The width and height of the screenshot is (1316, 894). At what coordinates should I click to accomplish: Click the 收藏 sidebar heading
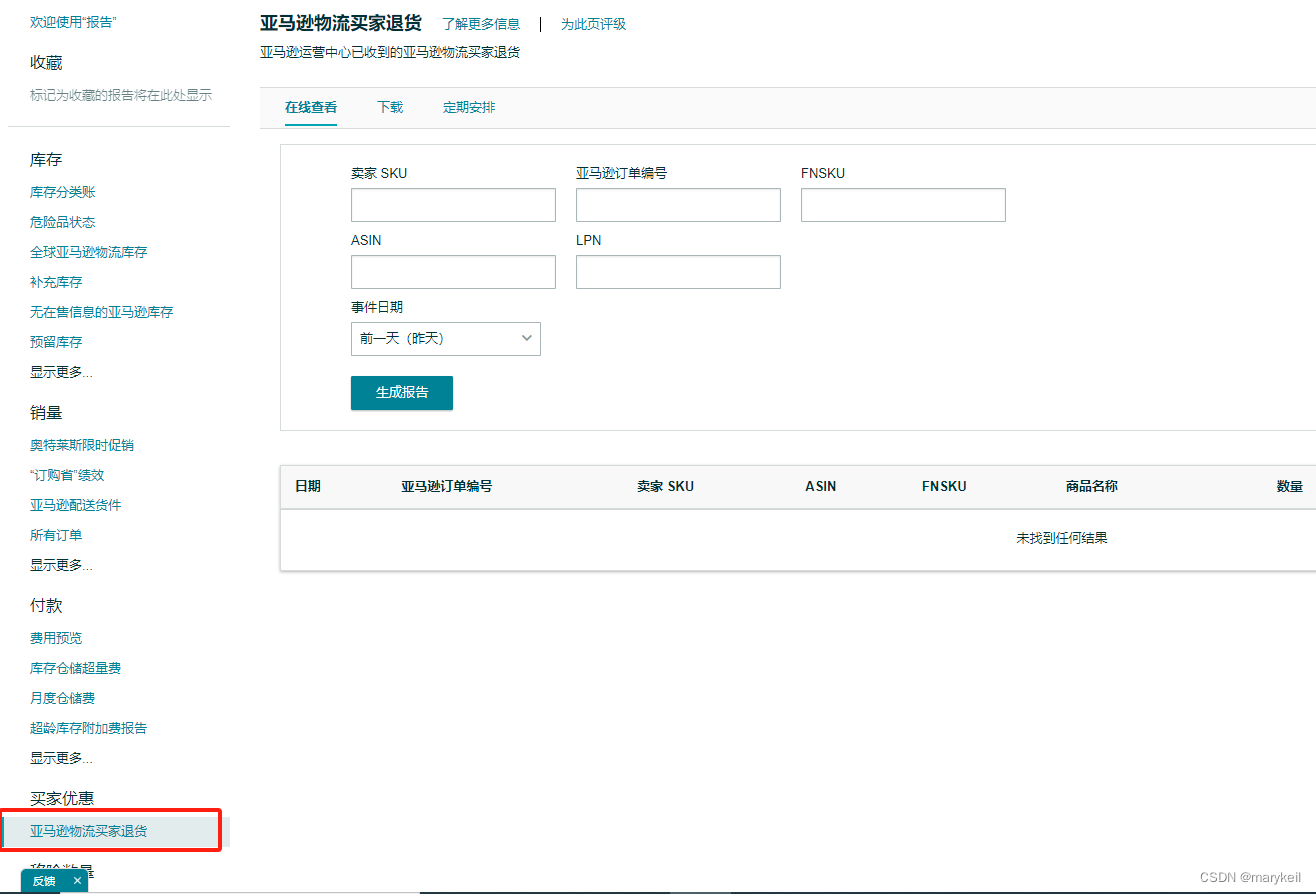click(x=46, y=62)
